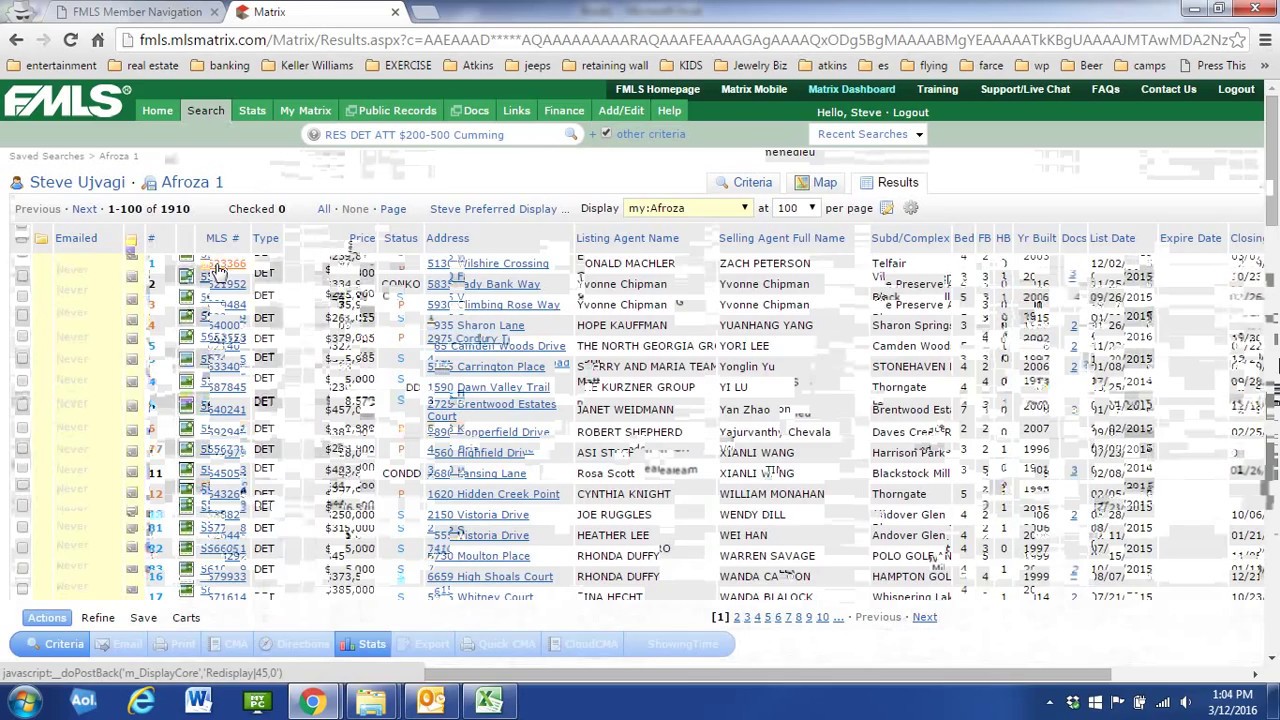This screenshot has width=1280, height=720.
Task: Check the box for Dawn Valley Trail row
Action: [x=22, y=381]
